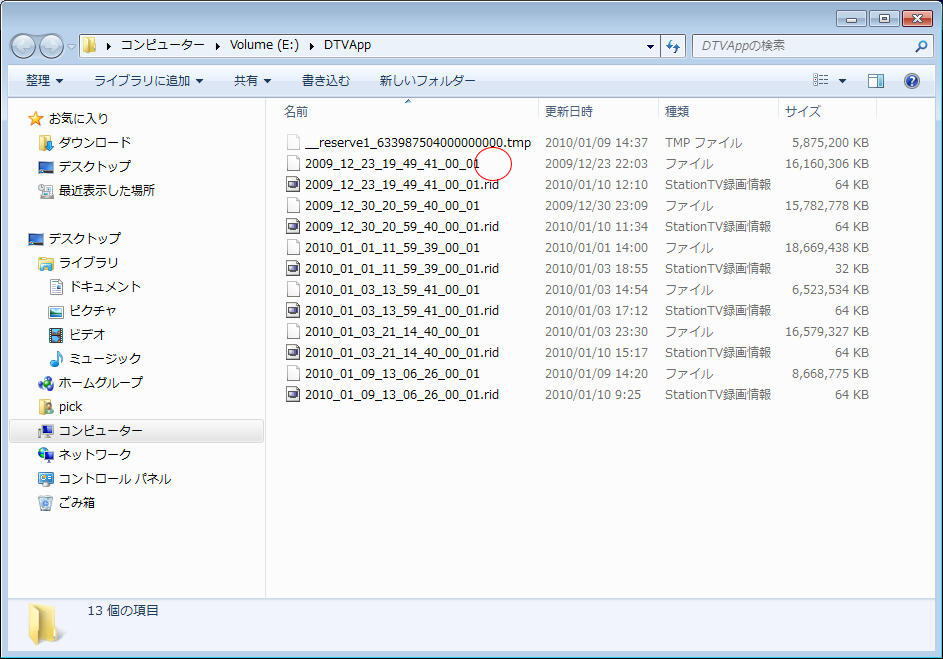Expand arrow after コンピューター breadcrumb
Screen dimensions: 943x659
(217, 46)
